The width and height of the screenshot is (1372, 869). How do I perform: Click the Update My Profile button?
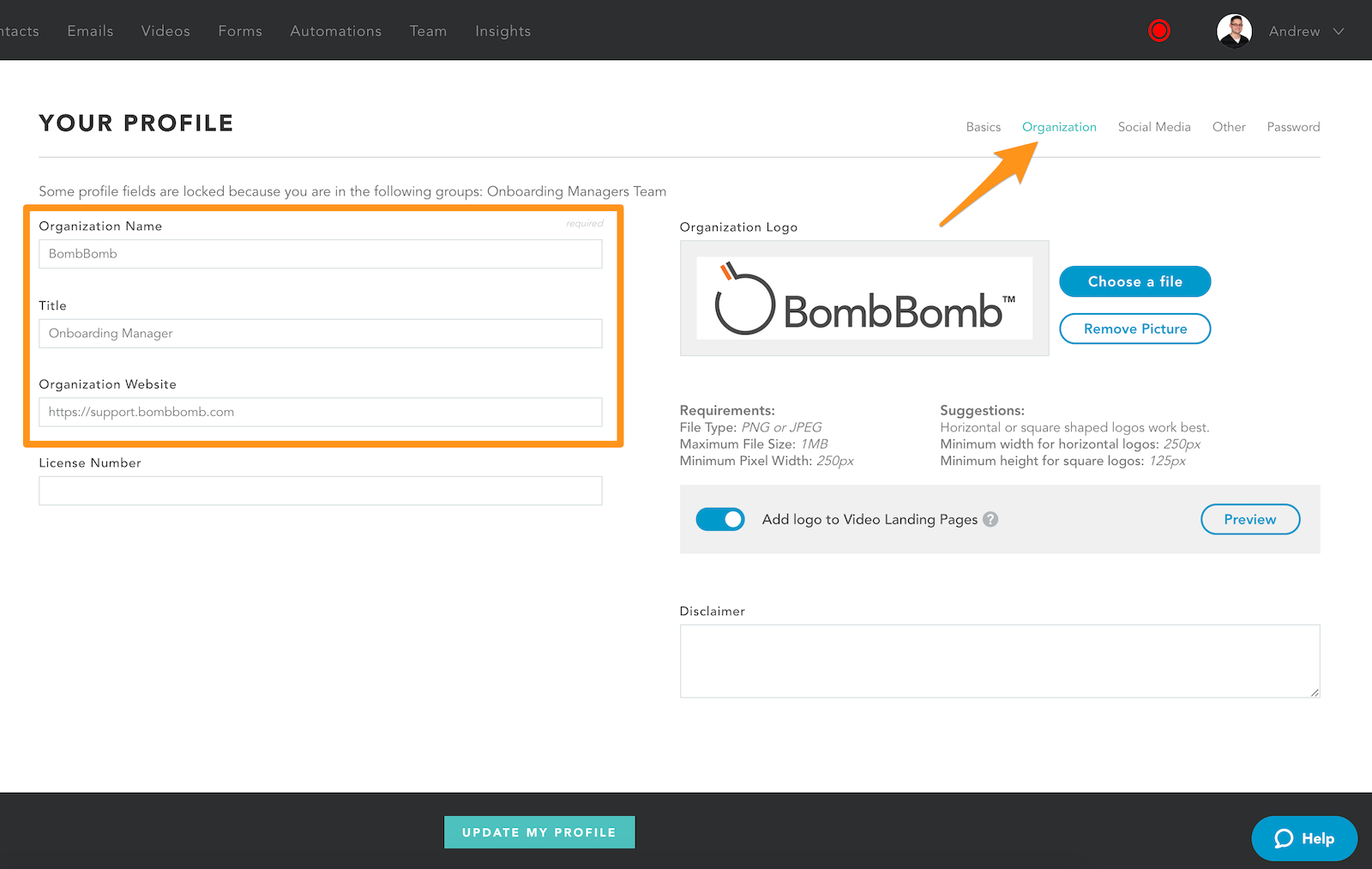[539, 832]
